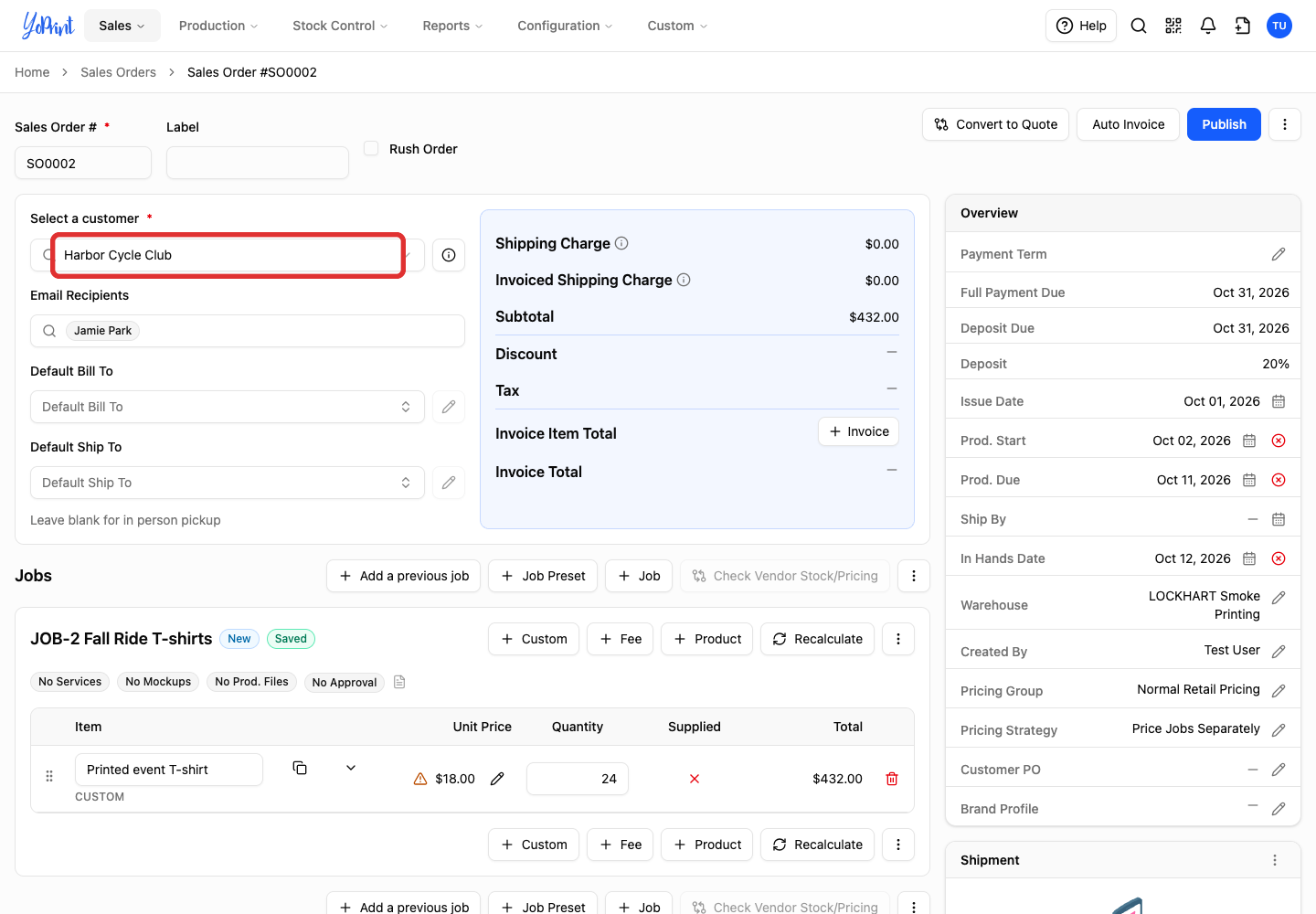
Task: Open the Configuration menu
Action: click(x=565, y=26)
